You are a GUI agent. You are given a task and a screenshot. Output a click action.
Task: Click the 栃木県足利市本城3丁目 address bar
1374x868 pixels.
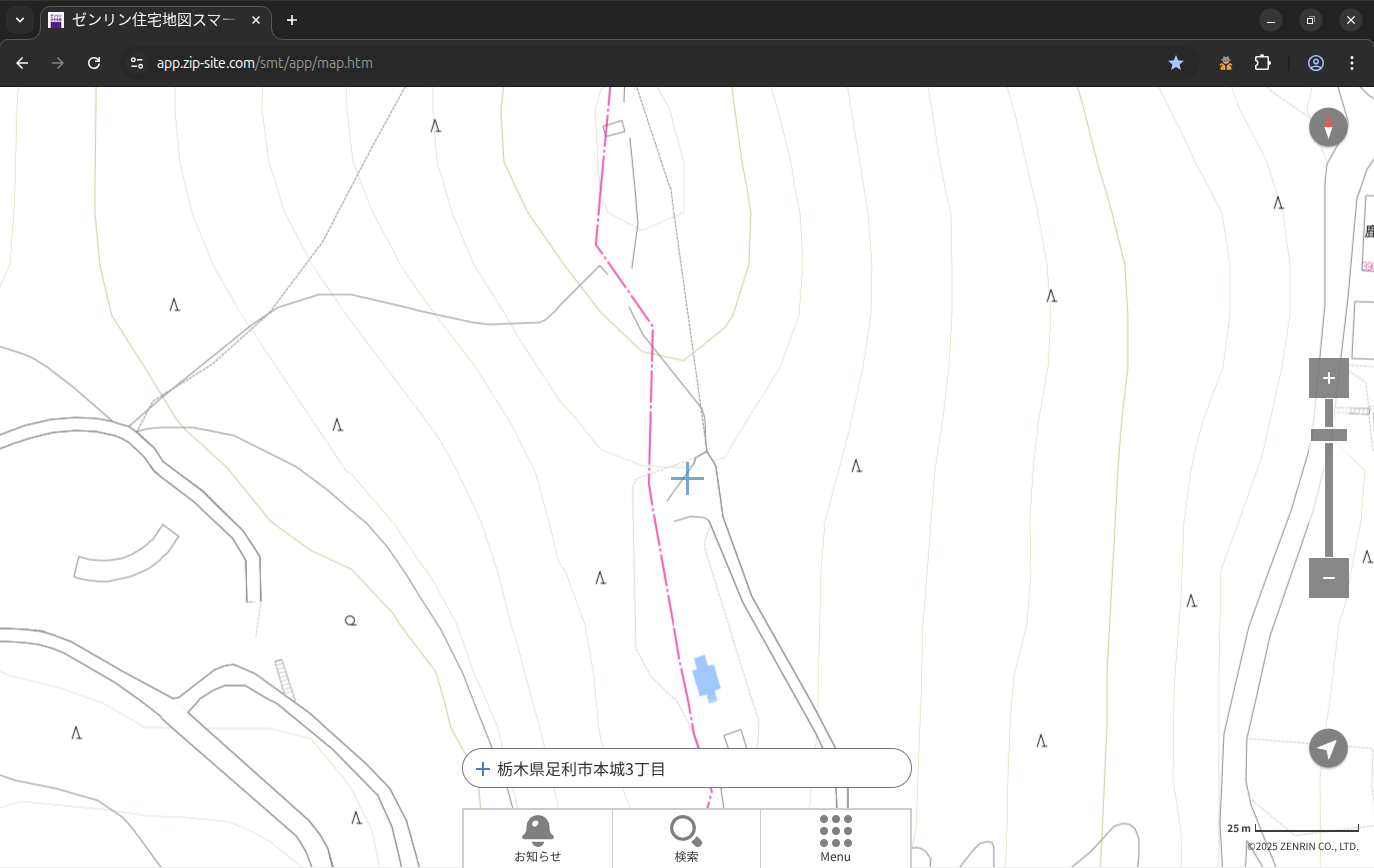pyautogui.click(x=686, y=769)
